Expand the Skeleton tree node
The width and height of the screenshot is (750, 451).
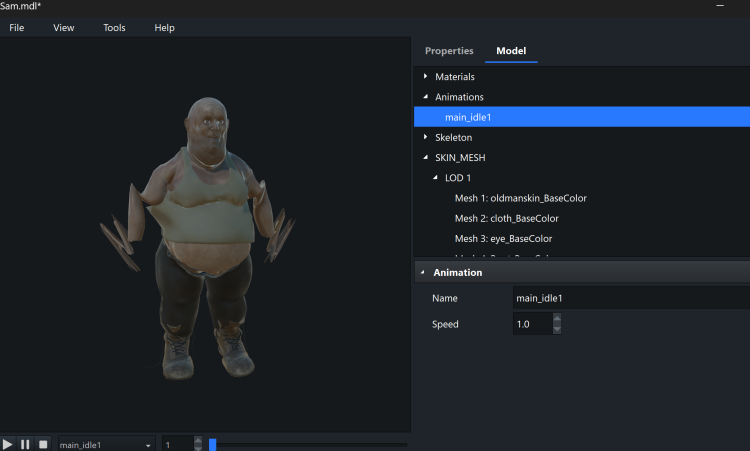click(425, 137)
